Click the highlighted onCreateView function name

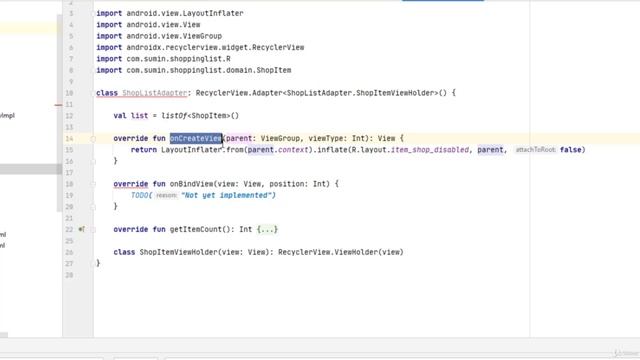click(x=196, y=138)
